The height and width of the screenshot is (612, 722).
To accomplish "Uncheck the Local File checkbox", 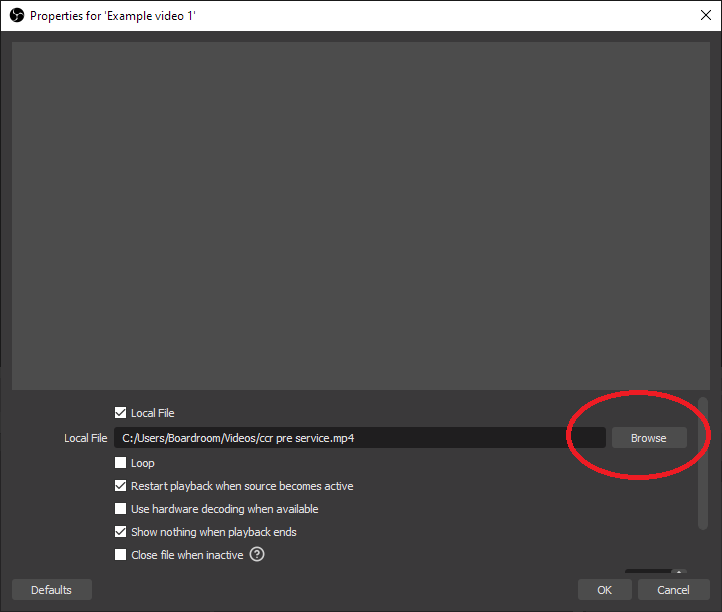I will [x=120, y=413].
